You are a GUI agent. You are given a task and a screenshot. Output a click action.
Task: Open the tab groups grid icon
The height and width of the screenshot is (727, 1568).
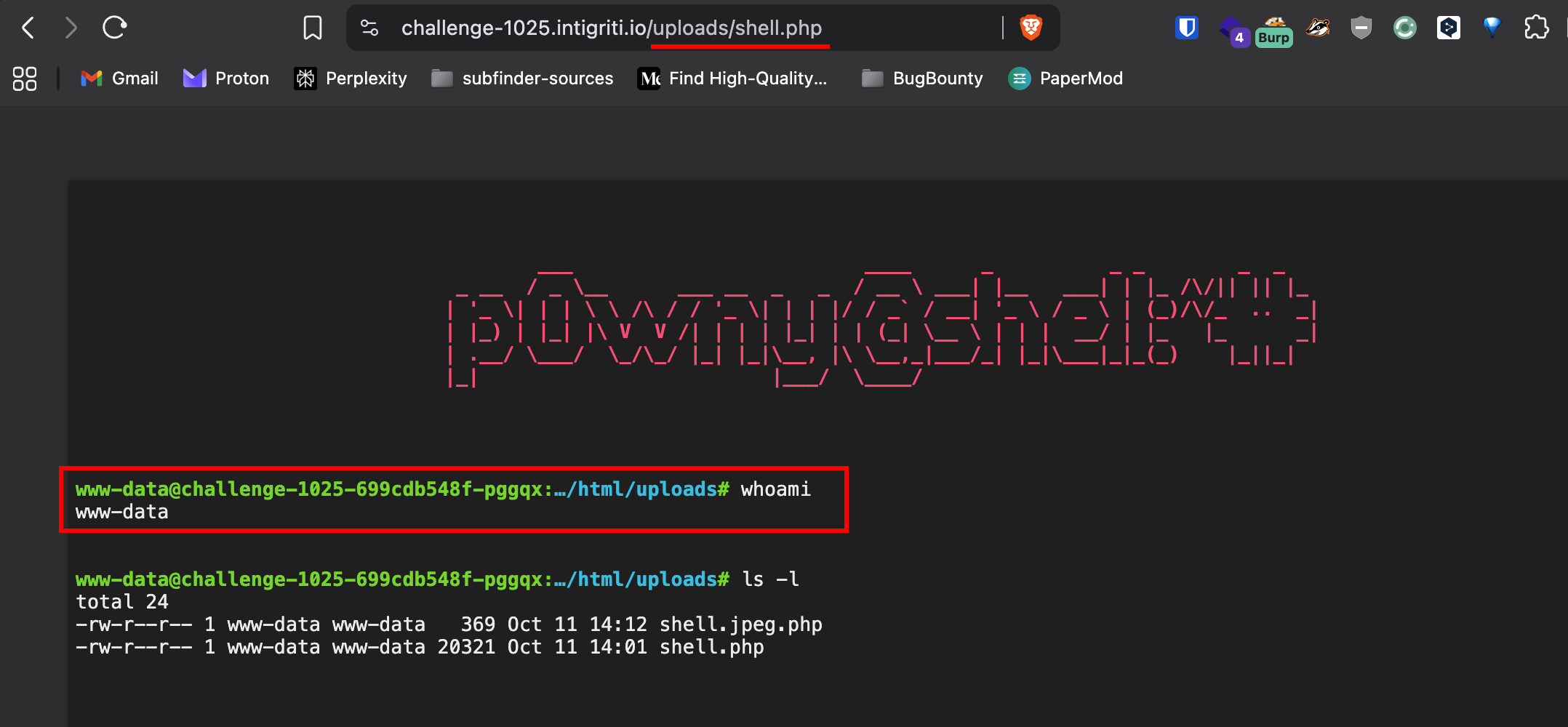25,79
